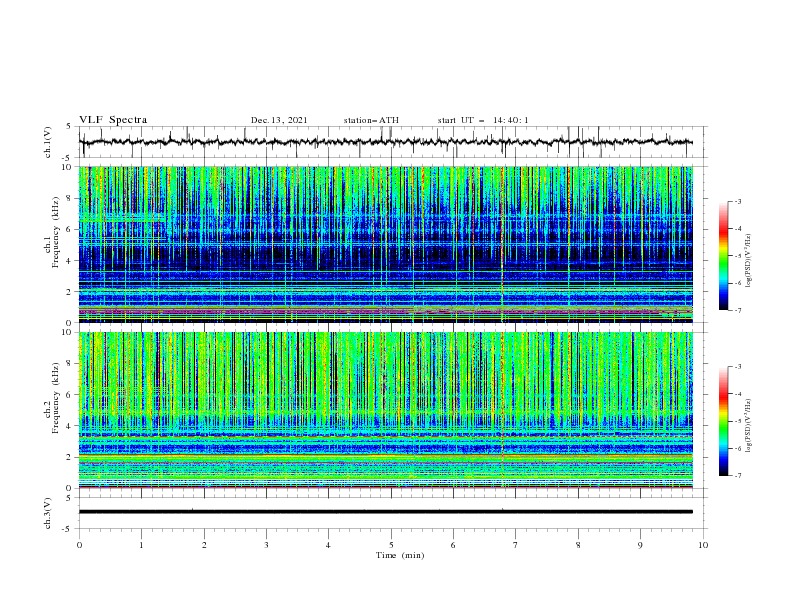Click the '9' tick on the time axis
The width and height of the screenshot is (792, 612).
[640, 545]
